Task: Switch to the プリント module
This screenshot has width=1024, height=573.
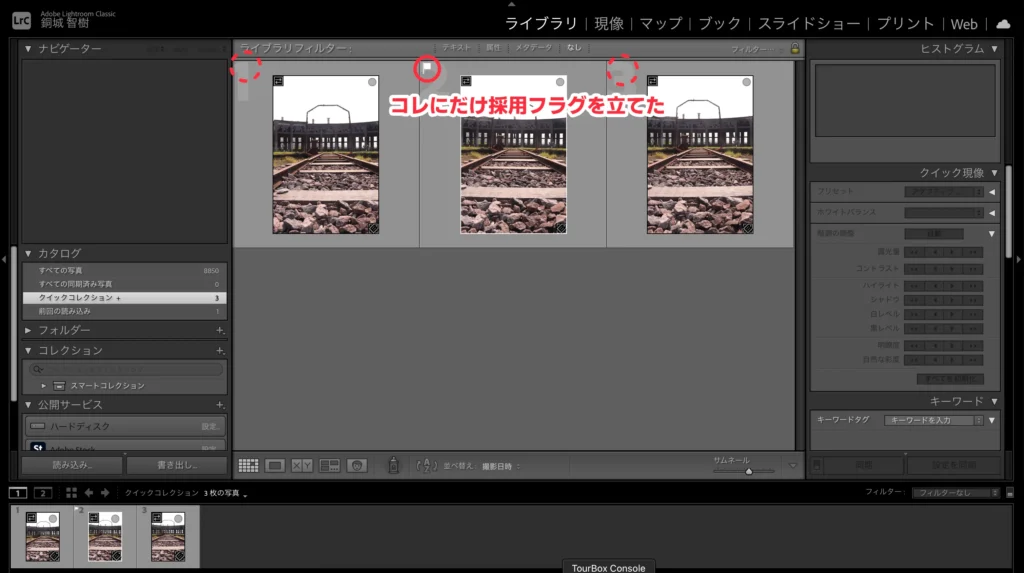Action: click(905, 24)
